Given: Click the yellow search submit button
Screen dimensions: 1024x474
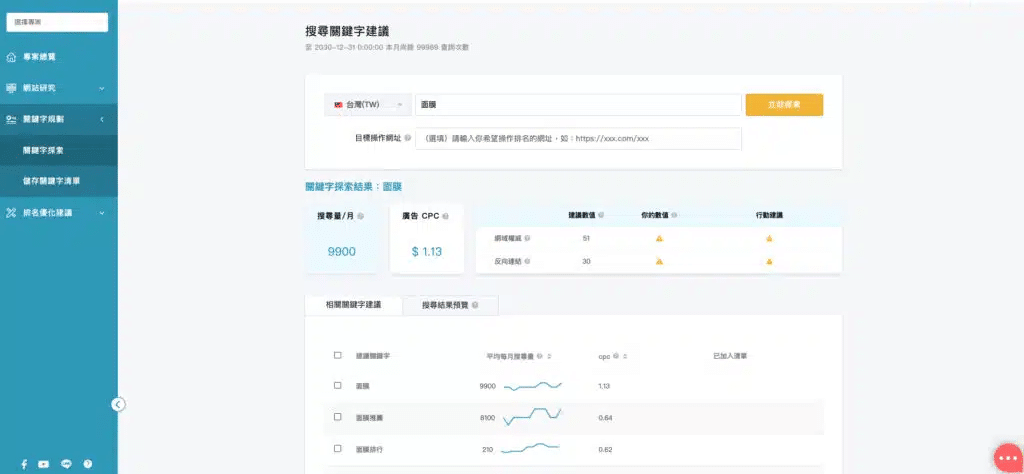Looking at the screenshot, I should point(784,105).
